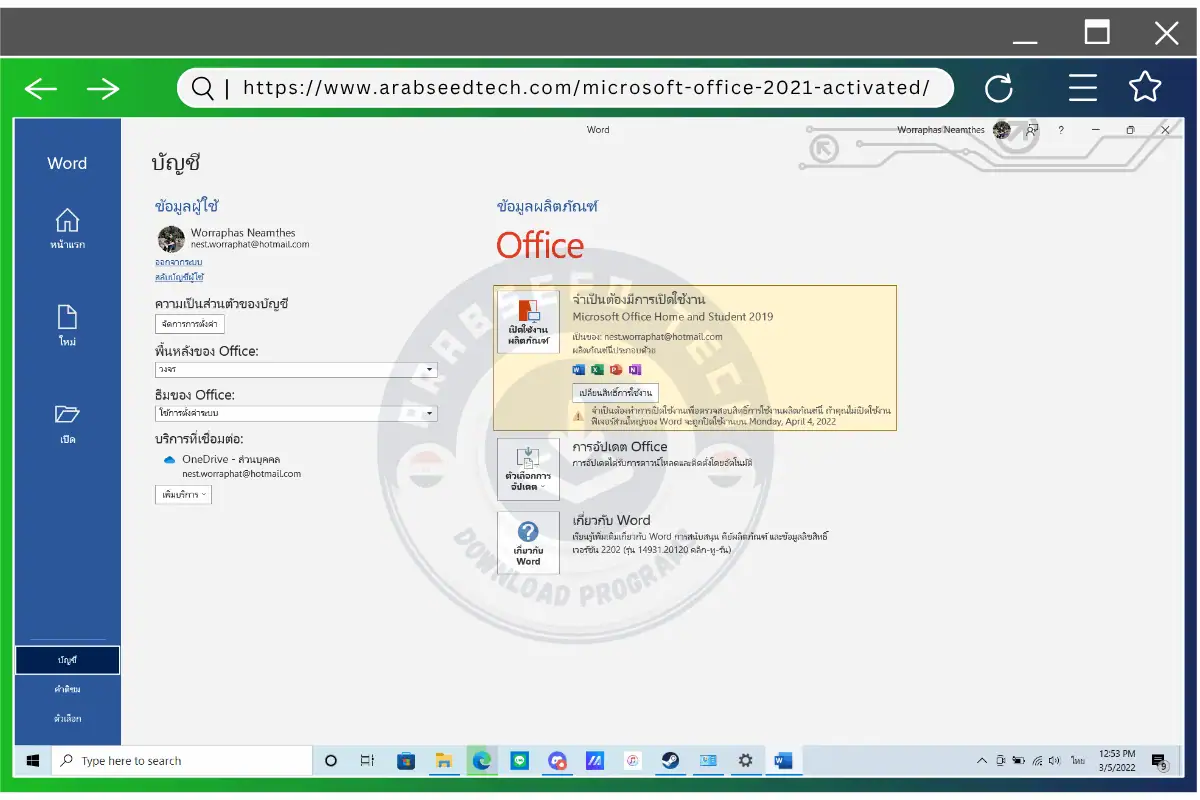Click the Sign out link under user name

pos(178,262)
